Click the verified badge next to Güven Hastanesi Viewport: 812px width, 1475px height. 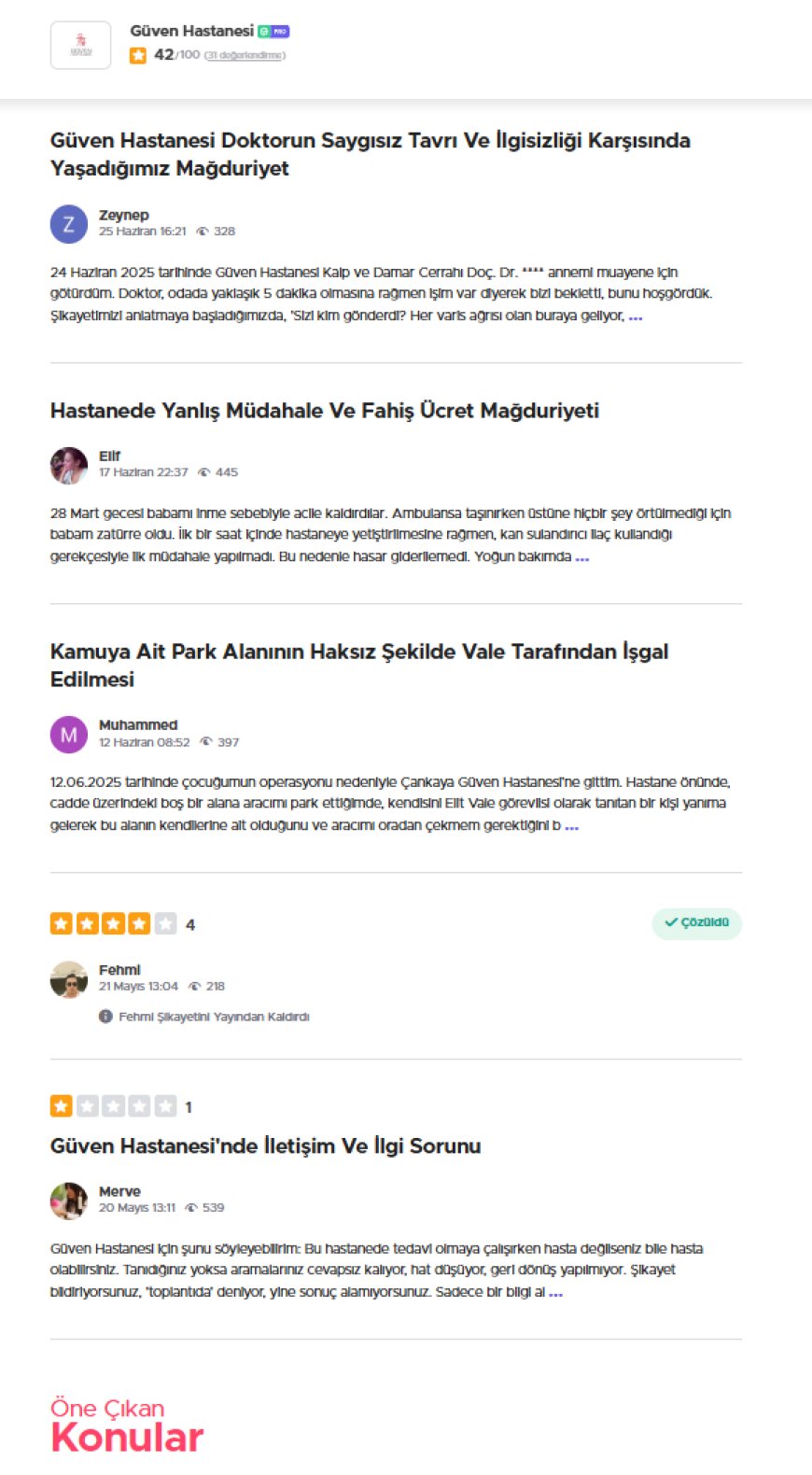pyautogui.click(x=264, y=32)
